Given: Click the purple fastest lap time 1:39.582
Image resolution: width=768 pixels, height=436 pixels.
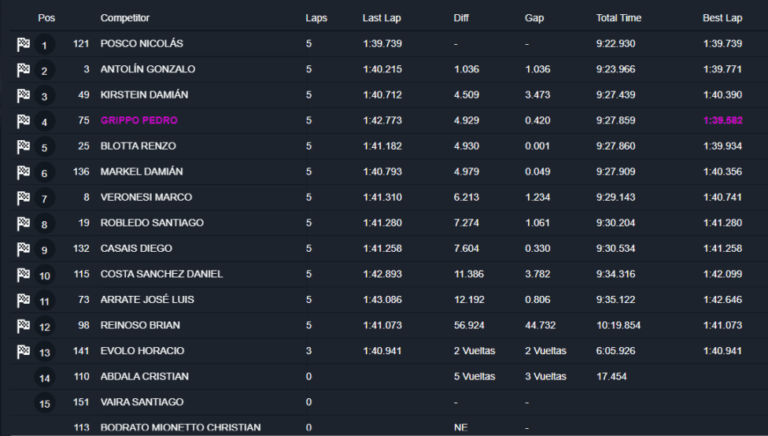Looking at the screenshot, I should point(722,121).
